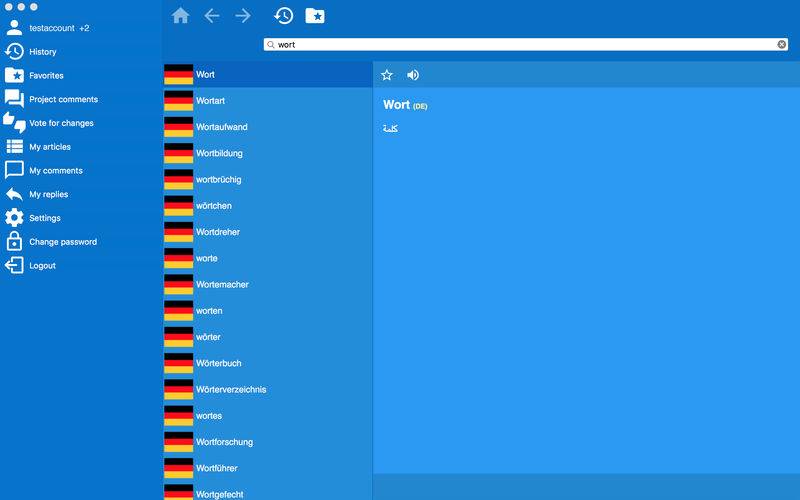The height and width of the screenshot is (500, 800).
Task: Open My replies
Action: (x=48, y=194)
